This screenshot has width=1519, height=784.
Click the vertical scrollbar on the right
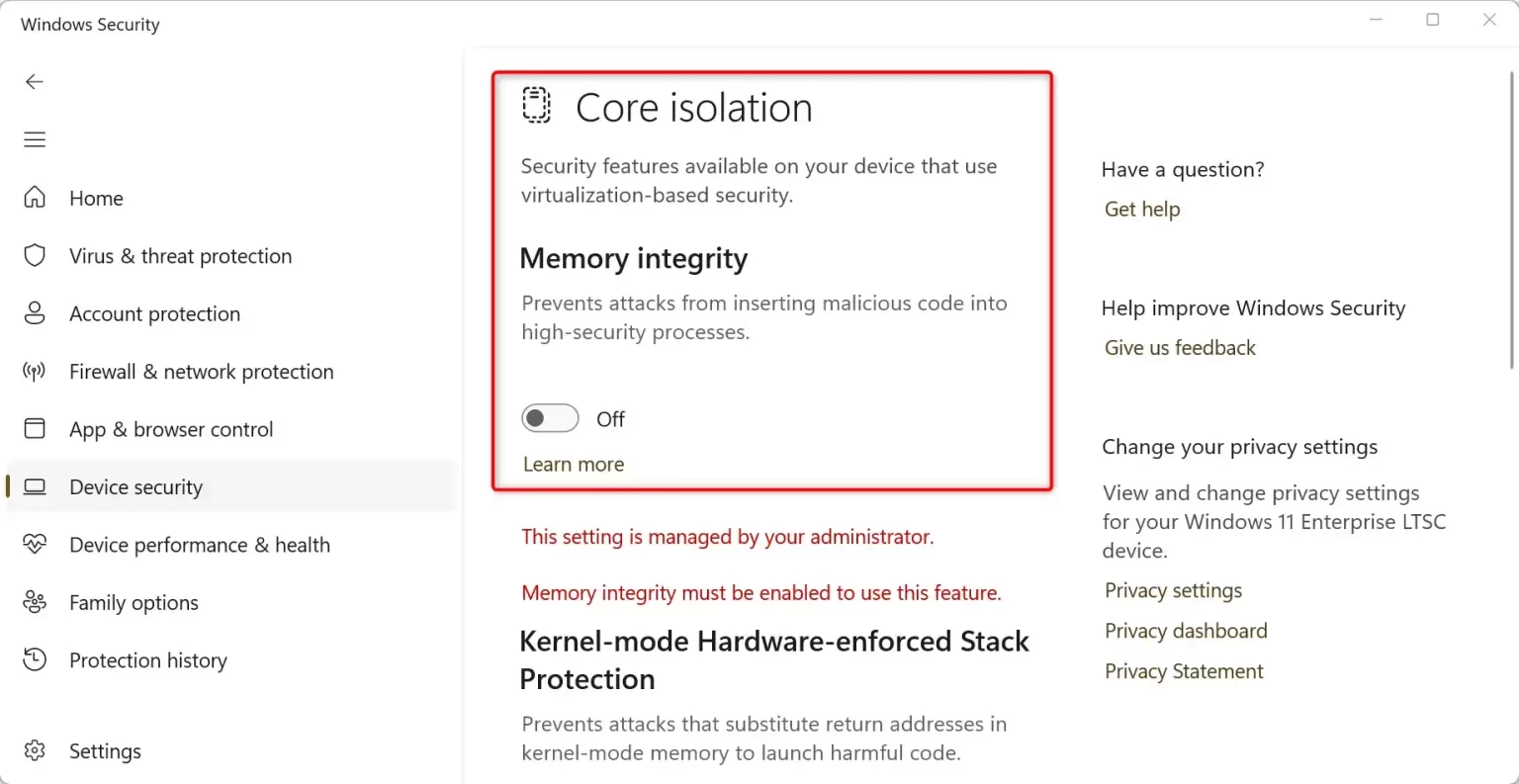click(x=1512, y=219)
